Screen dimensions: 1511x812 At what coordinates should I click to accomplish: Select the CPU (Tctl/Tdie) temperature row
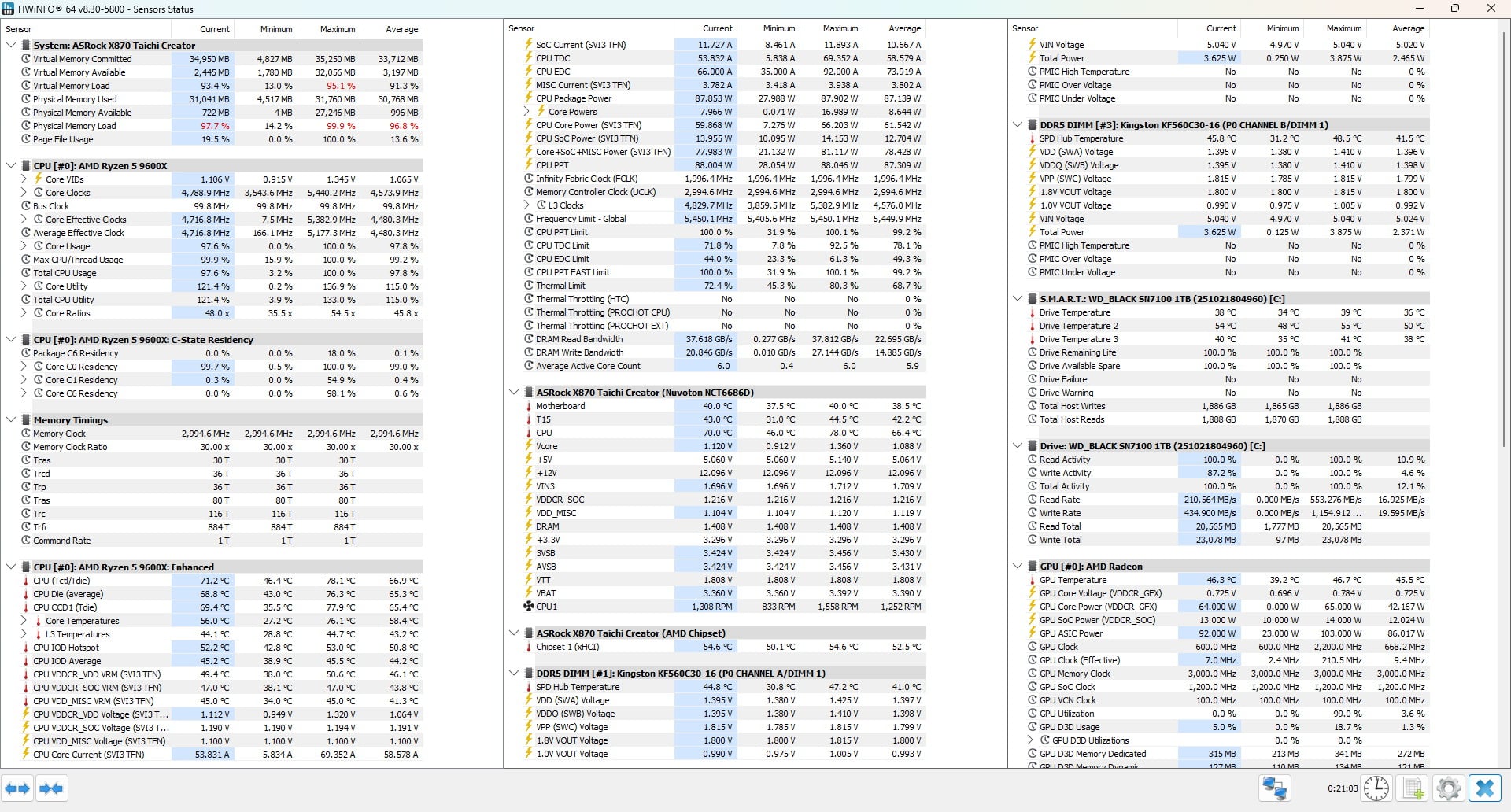coord(61,581)
